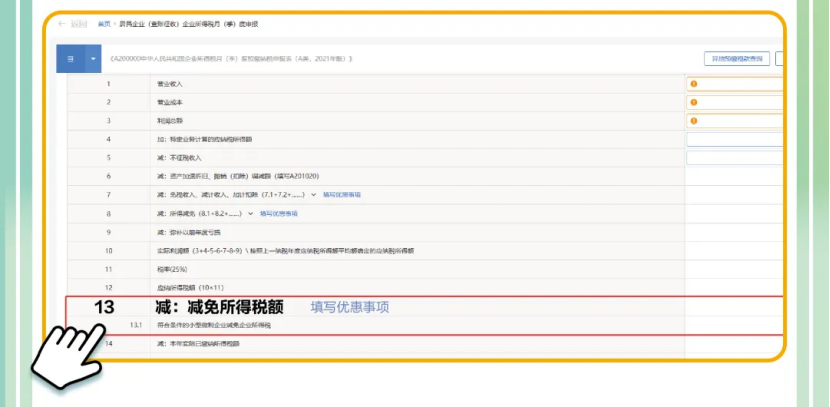The image size is (830, 407).
Task: Select the row 13.1 小型微利企业 sub-item
Action: 213,326
